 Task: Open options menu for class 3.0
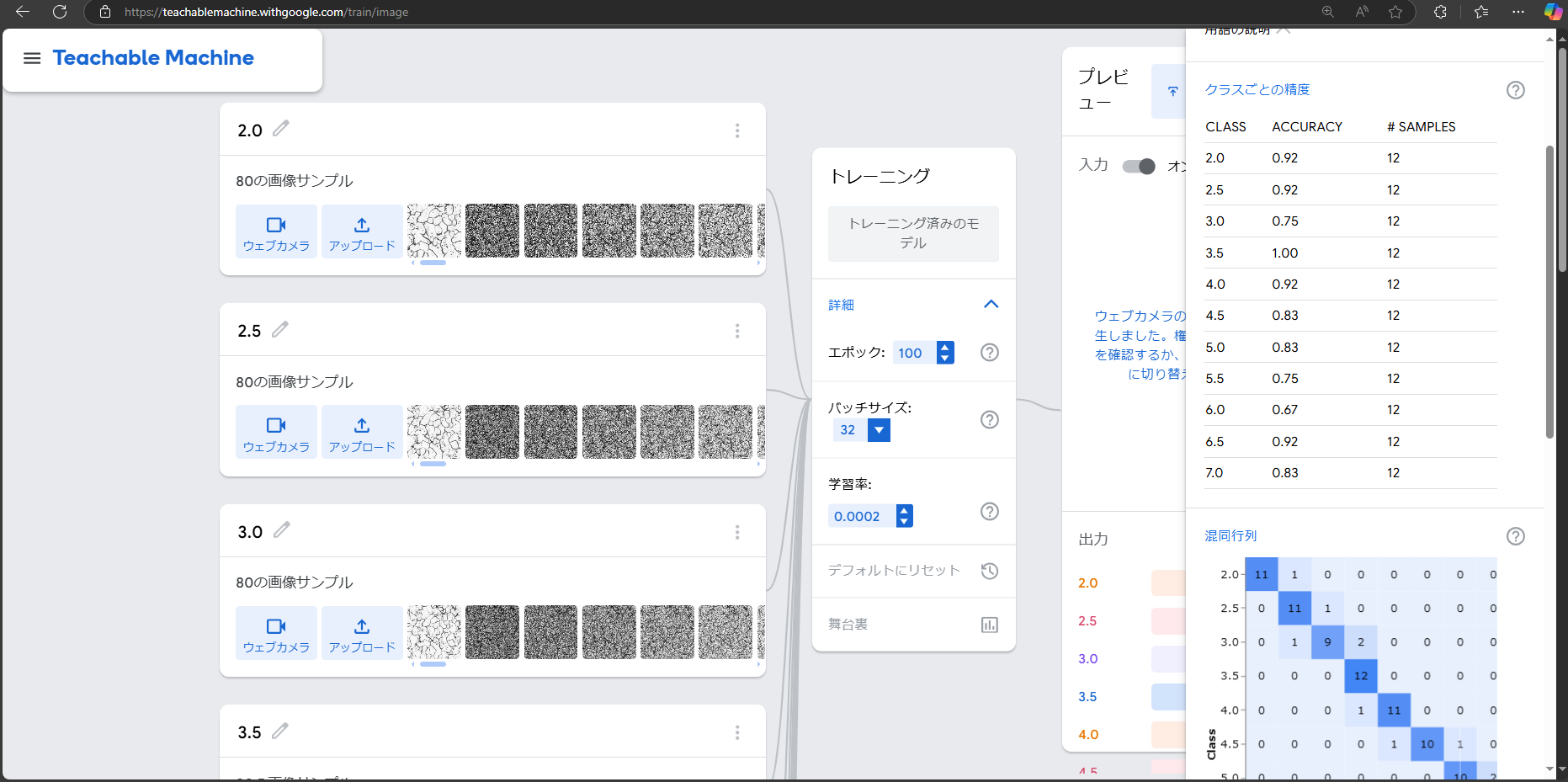[x=737, y=532]
